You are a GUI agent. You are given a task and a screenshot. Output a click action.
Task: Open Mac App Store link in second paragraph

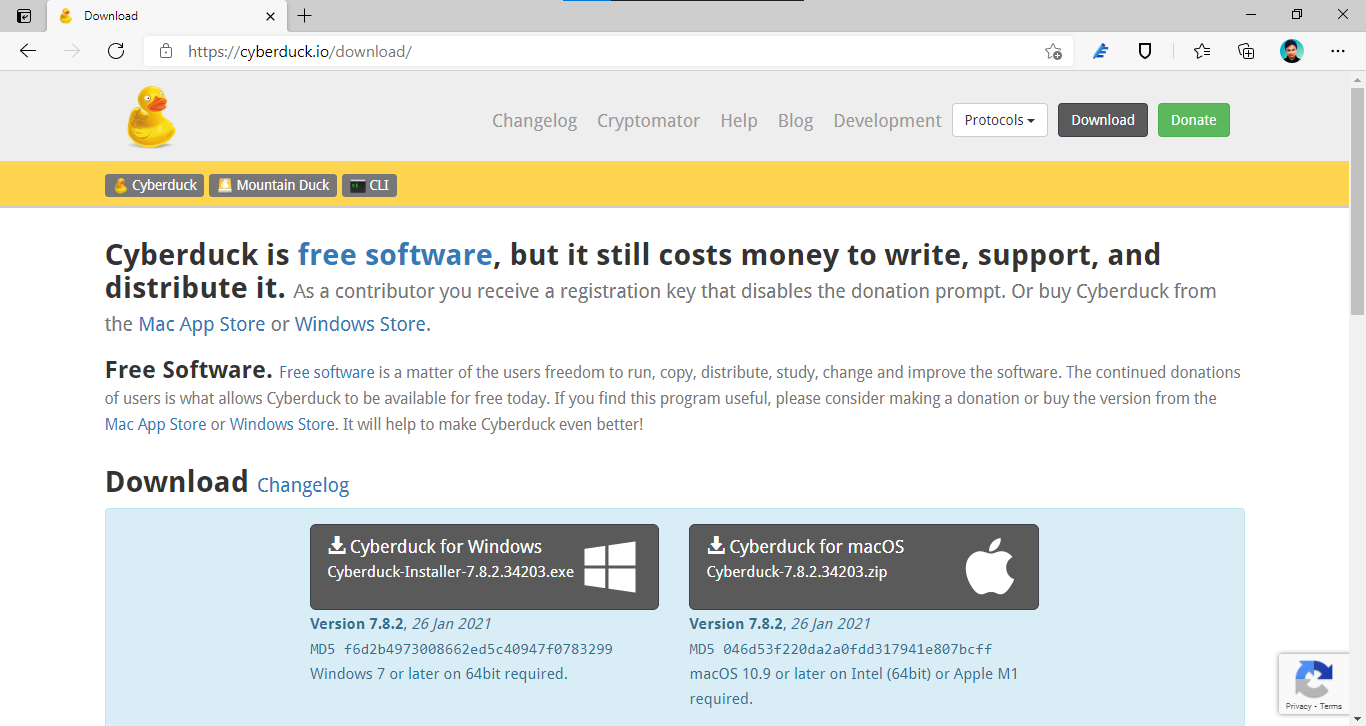click(x=155, y=424)
